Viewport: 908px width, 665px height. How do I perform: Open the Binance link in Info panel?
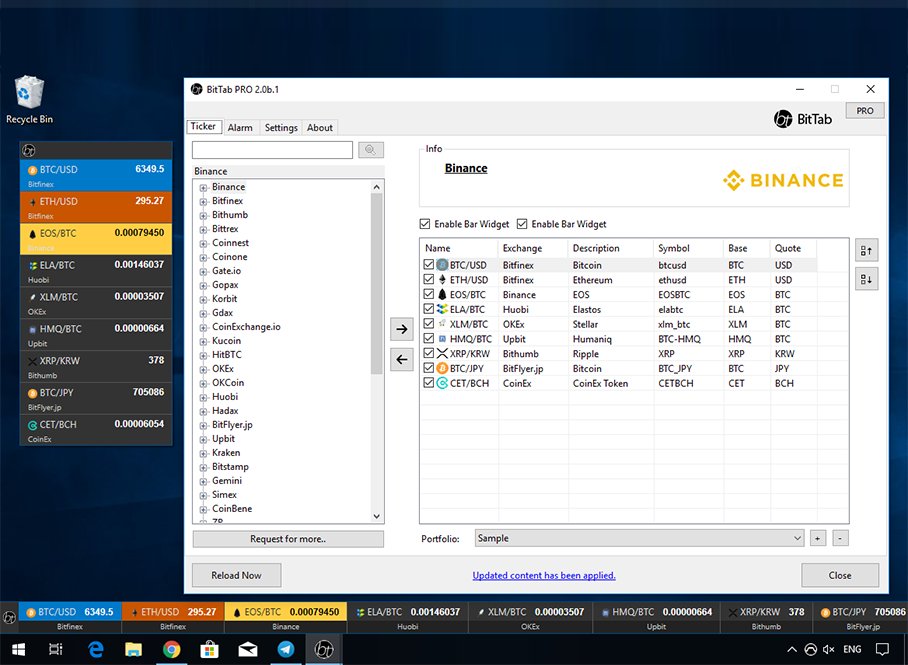pos(466,168)
